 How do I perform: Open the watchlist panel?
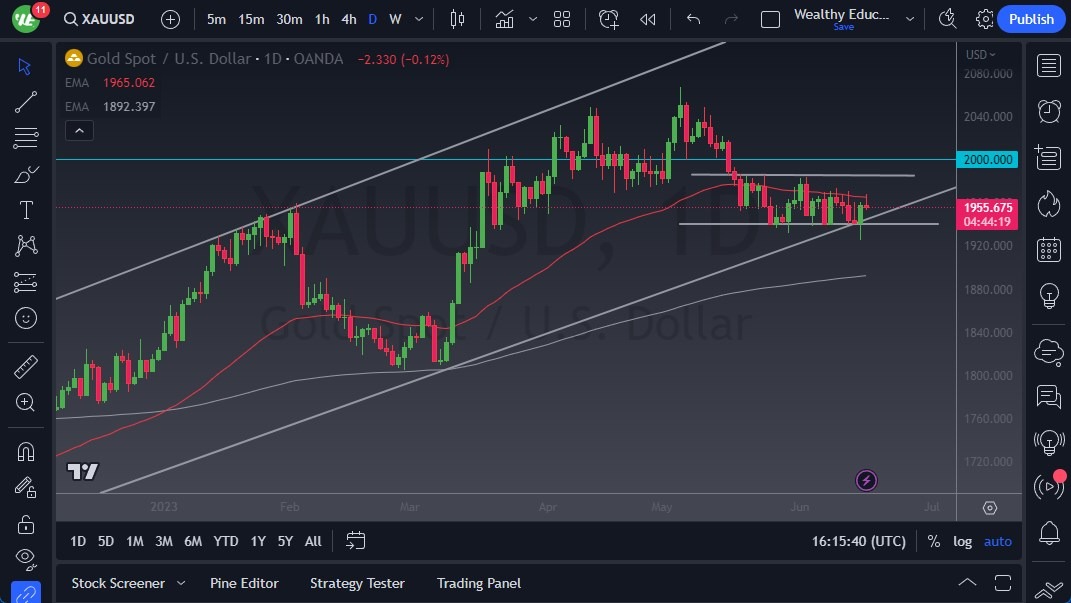click(1048, 66)
